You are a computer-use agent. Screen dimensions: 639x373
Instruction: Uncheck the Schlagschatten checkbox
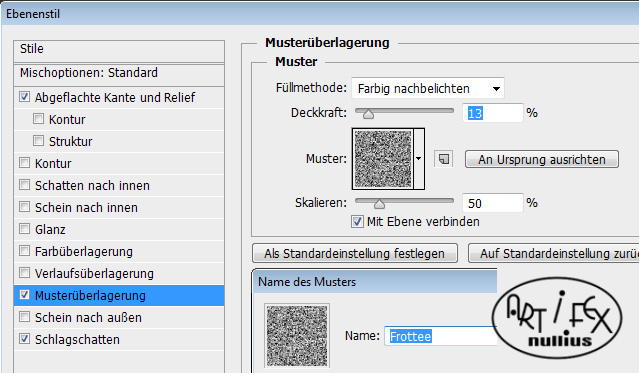(x=24, y=339)
